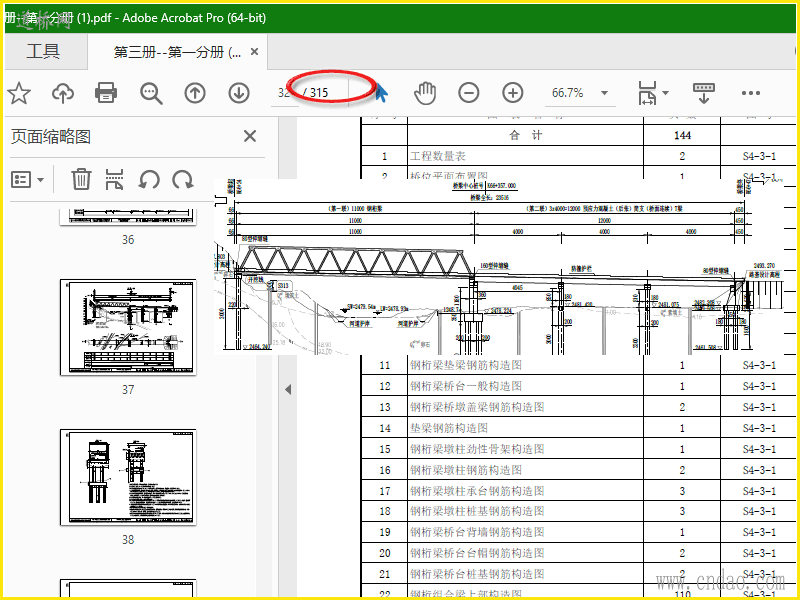Image resolution: width=800 pixels, height=600 pixels.
Task: Switch to the 工具 tab
Action: click(43, 51)
